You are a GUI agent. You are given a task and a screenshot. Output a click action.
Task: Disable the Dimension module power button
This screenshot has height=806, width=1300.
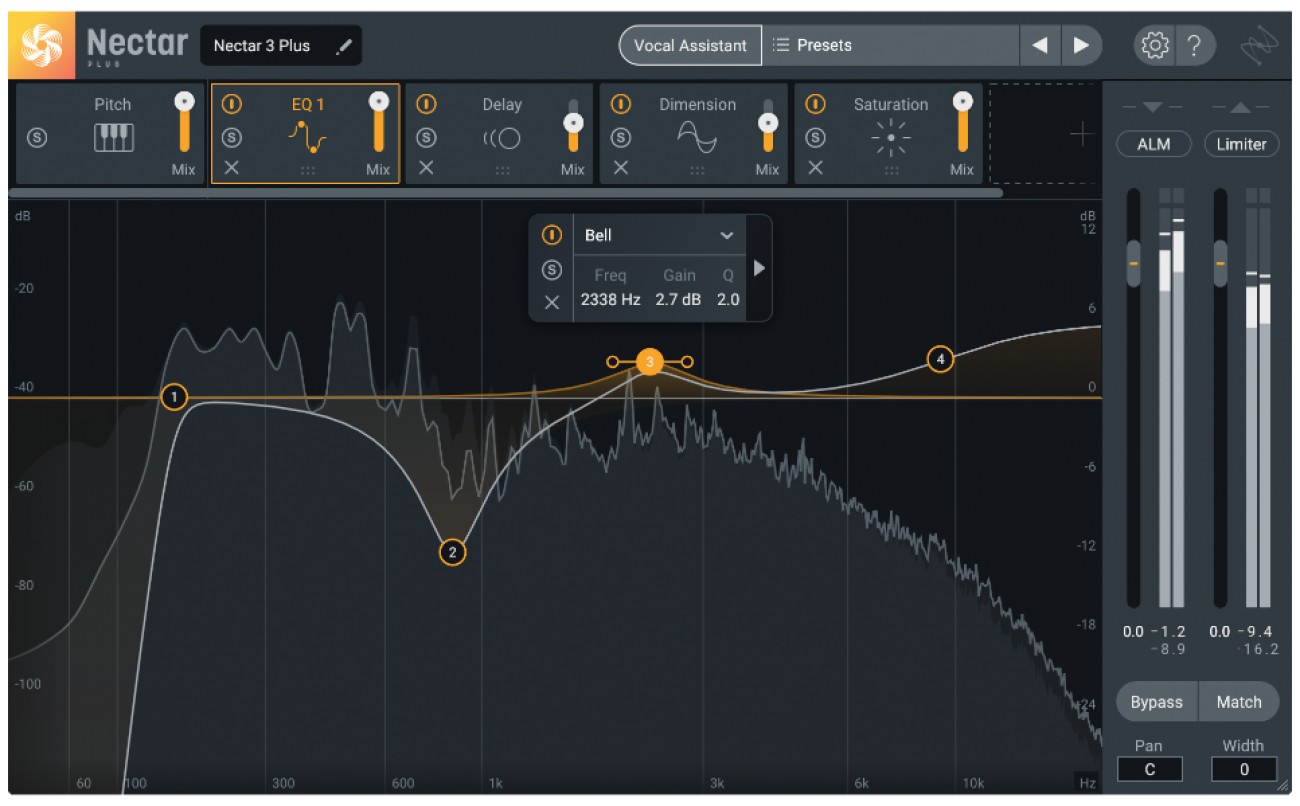coord(621,104)
